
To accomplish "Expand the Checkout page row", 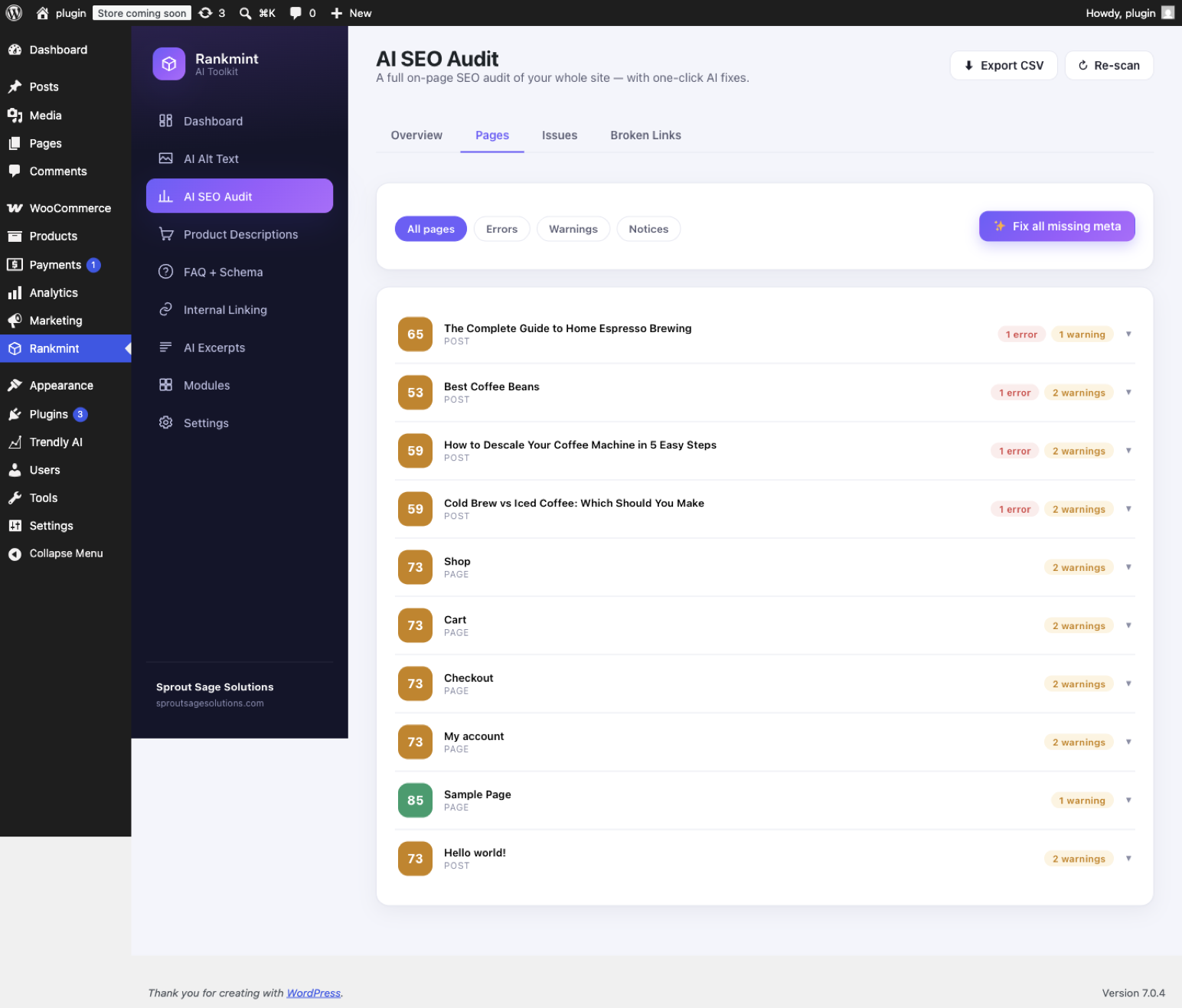I will [x=1128, y=683].
